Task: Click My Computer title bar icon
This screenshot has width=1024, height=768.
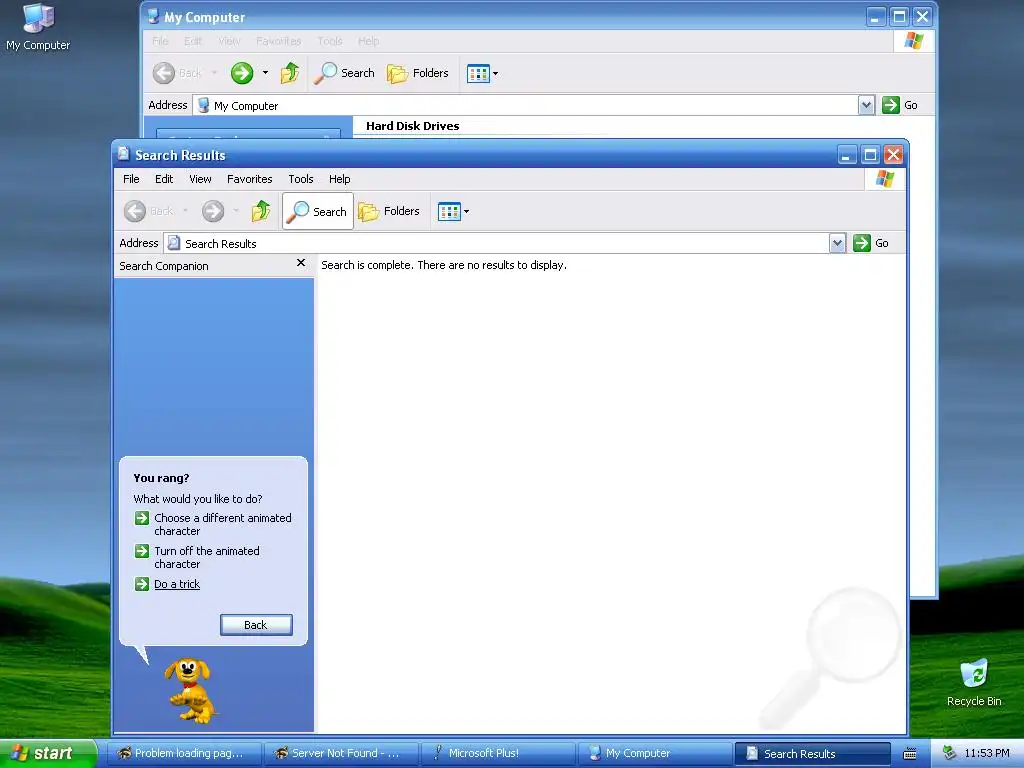Action: point(153,16)
